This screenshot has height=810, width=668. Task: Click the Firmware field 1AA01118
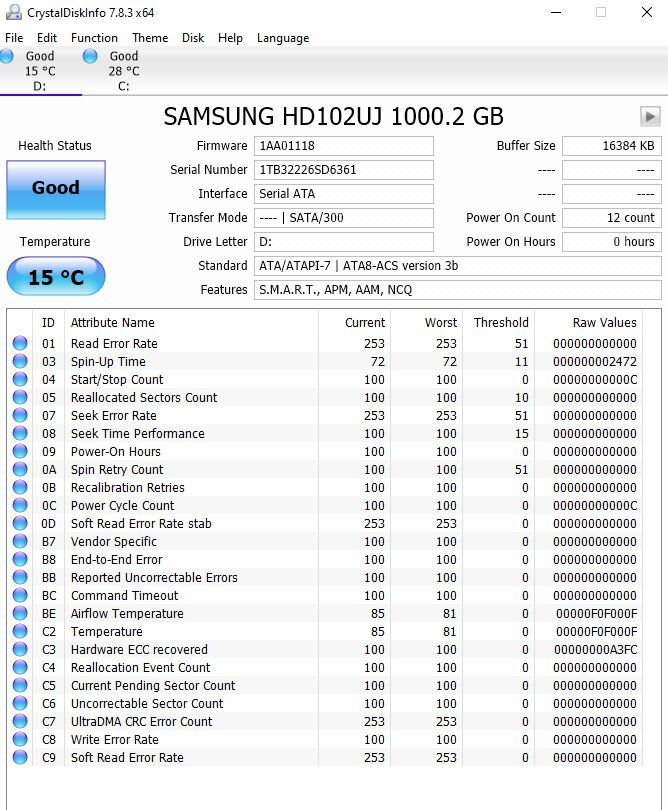344,146
